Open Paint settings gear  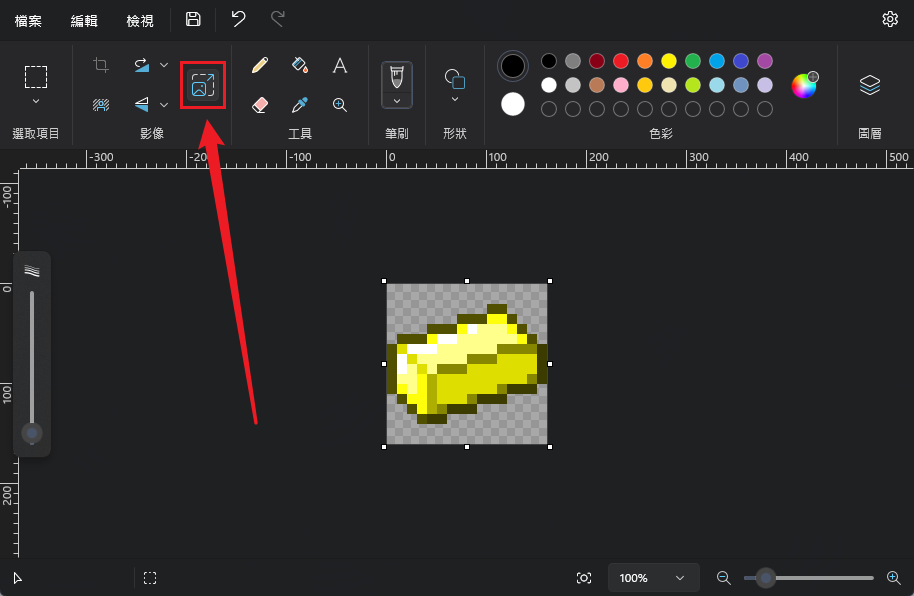[890, 19]
